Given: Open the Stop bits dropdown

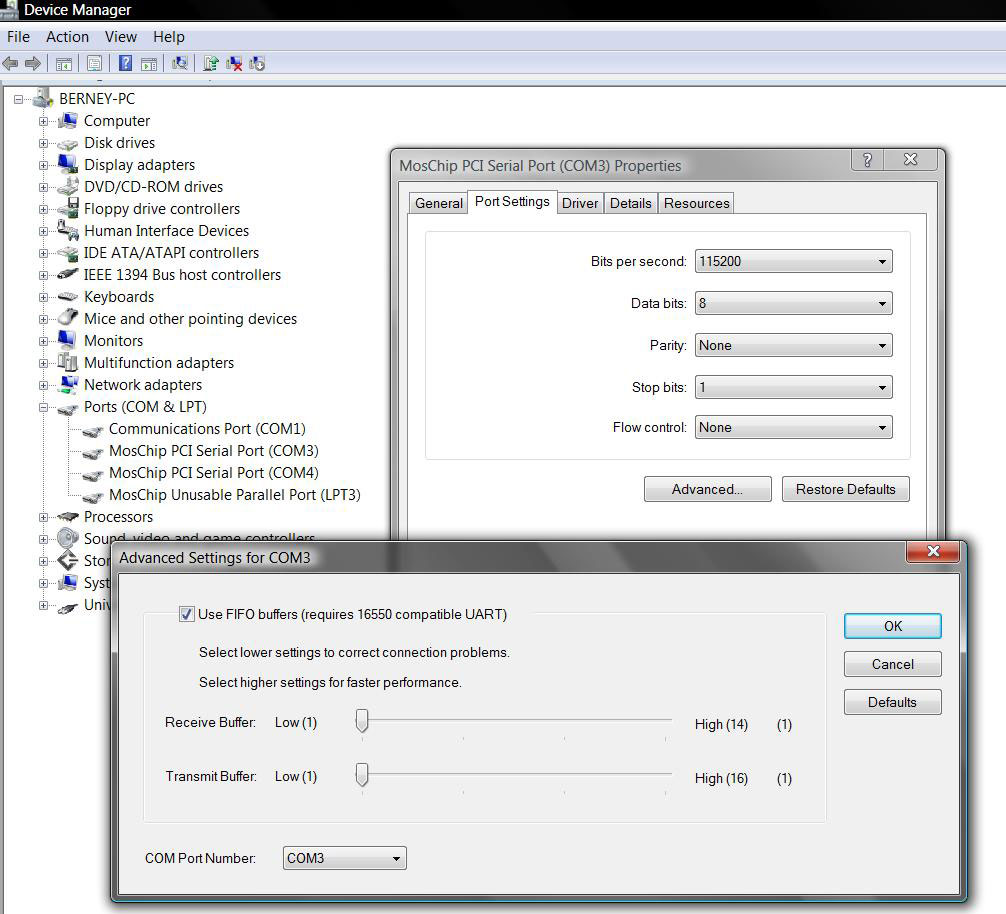Looking at the screenshot, I should pos(794,387).
